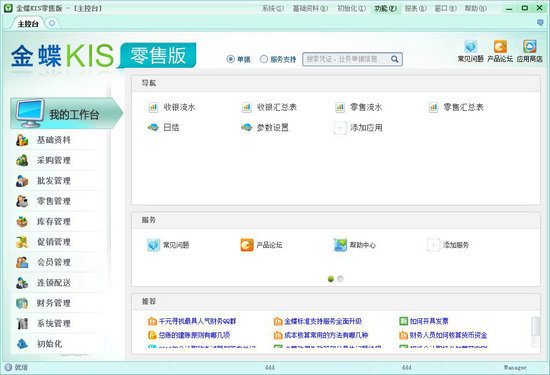This screenshot has width=550, height=375.
Task: Select the 单据 radio button
Action: pyautogui.click(x=230, y=59)
